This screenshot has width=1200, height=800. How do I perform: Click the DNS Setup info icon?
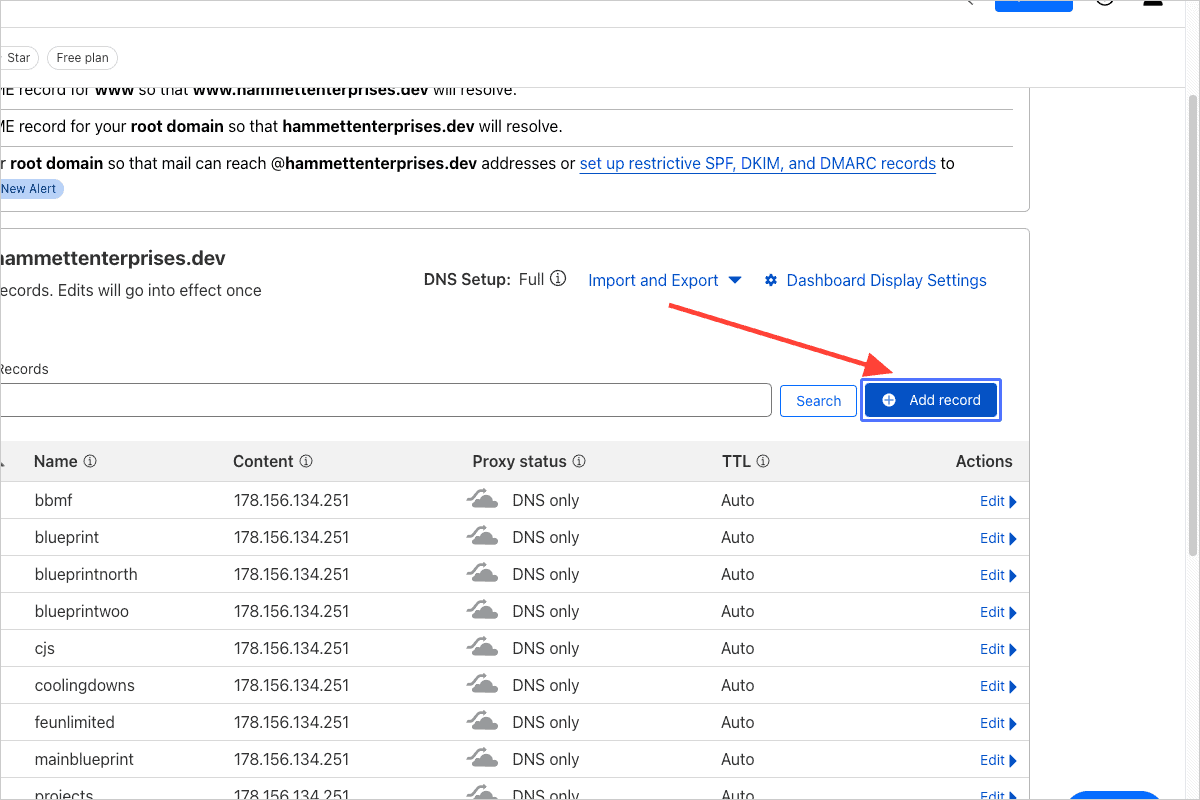coord(558,279)
